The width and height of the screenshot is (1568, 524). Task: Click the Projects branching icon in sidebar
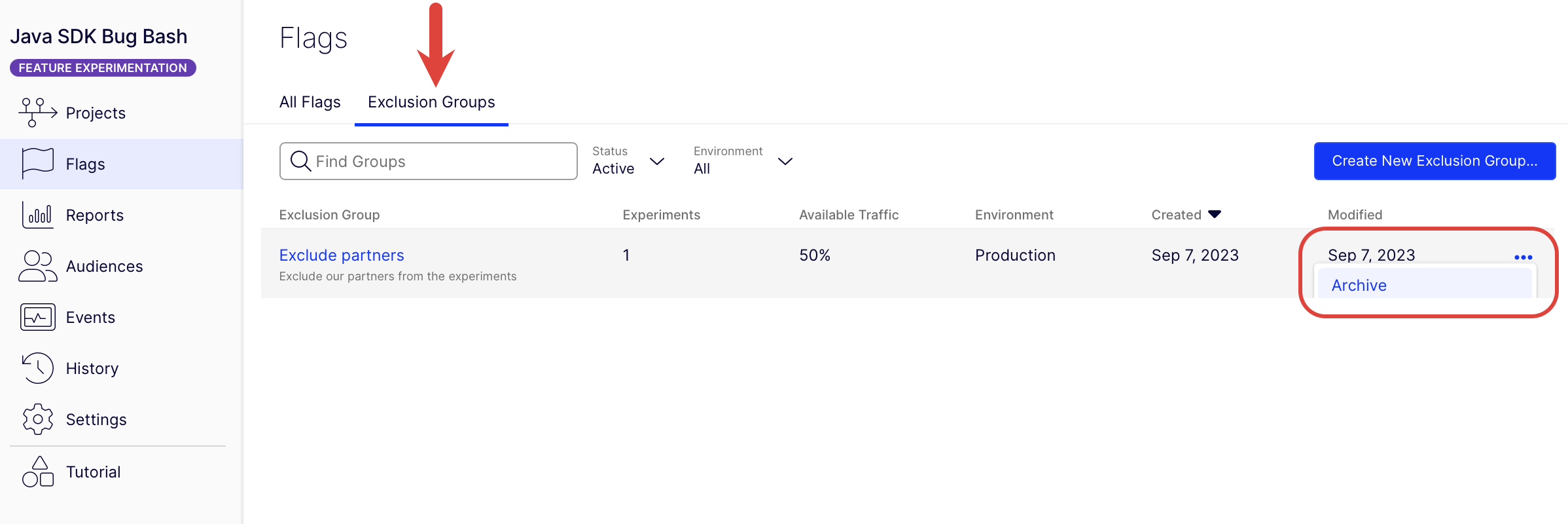tap(37, 113)
